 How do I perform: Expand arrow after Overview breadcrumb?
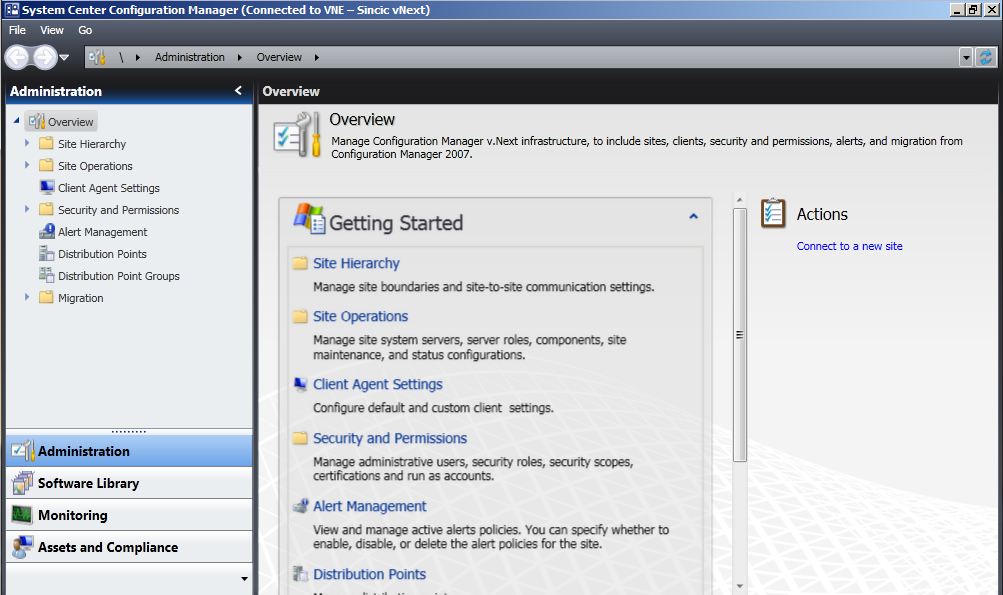pos(317,58)
